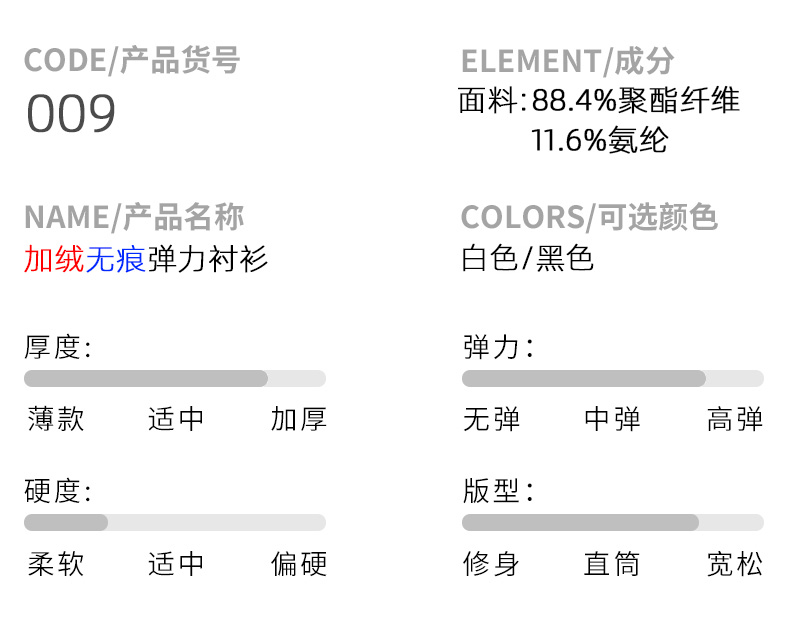Click the 白色/黑色 color options text

(528, 258)
